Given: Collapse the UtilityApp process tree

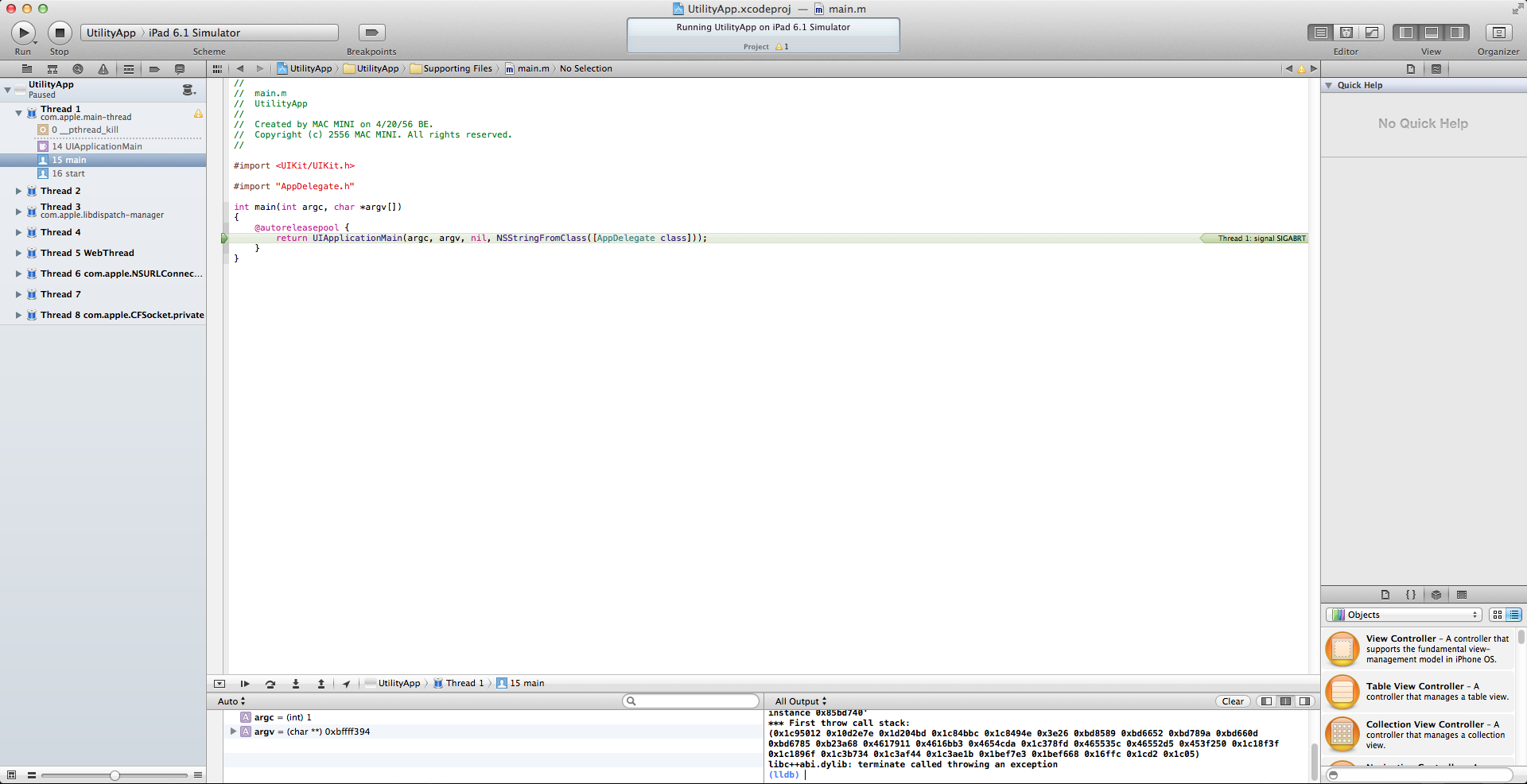Looking at the screenshot, I should tap(7, 90).
